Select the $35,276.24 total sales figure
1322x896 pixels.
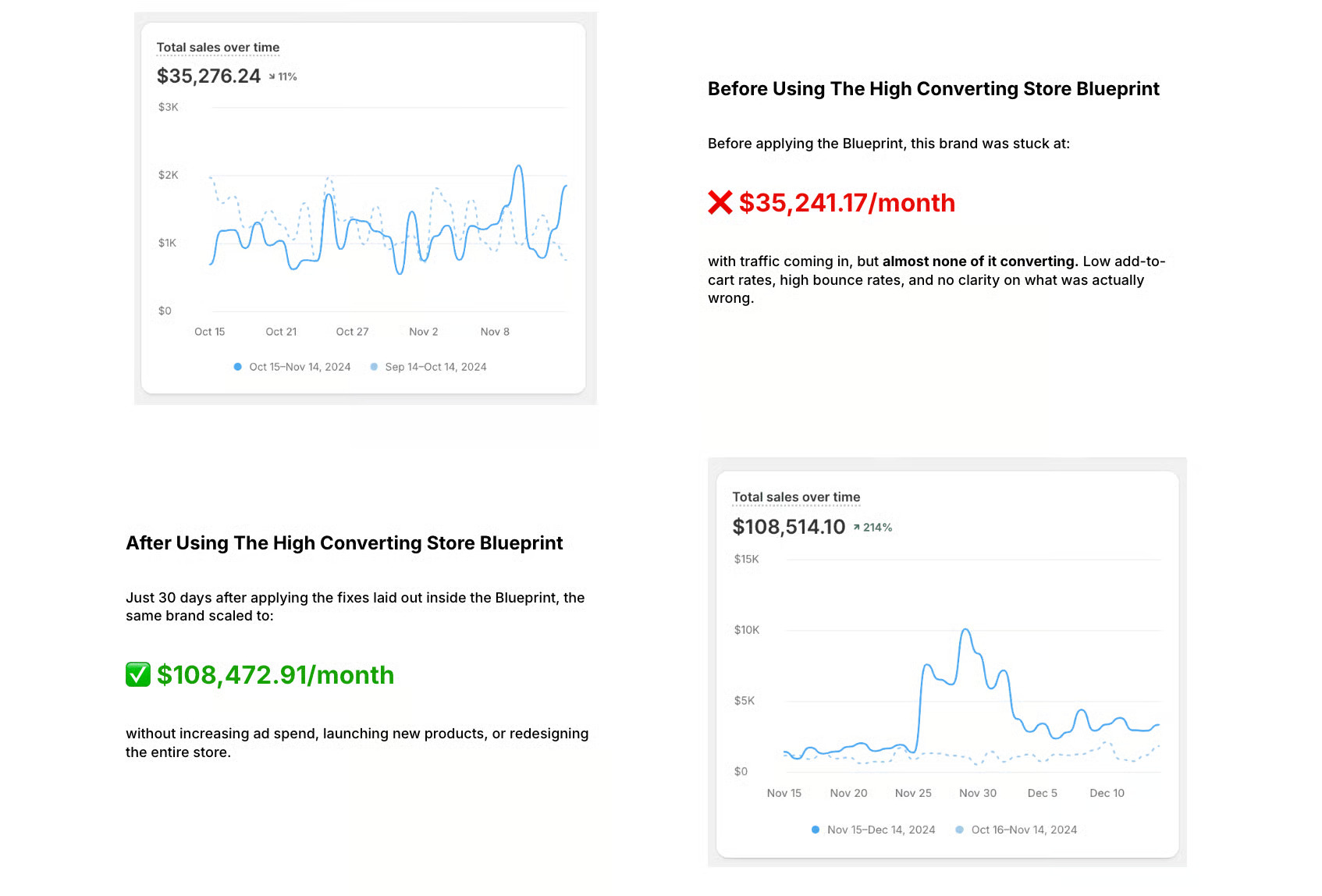[208, 76]
